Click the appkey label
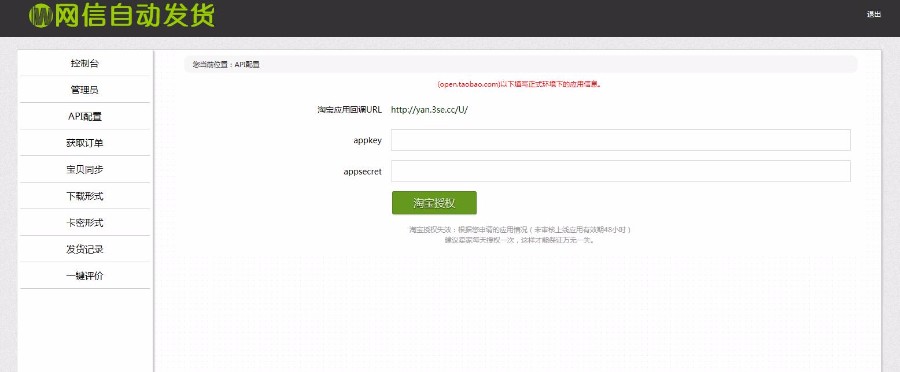 367,141
